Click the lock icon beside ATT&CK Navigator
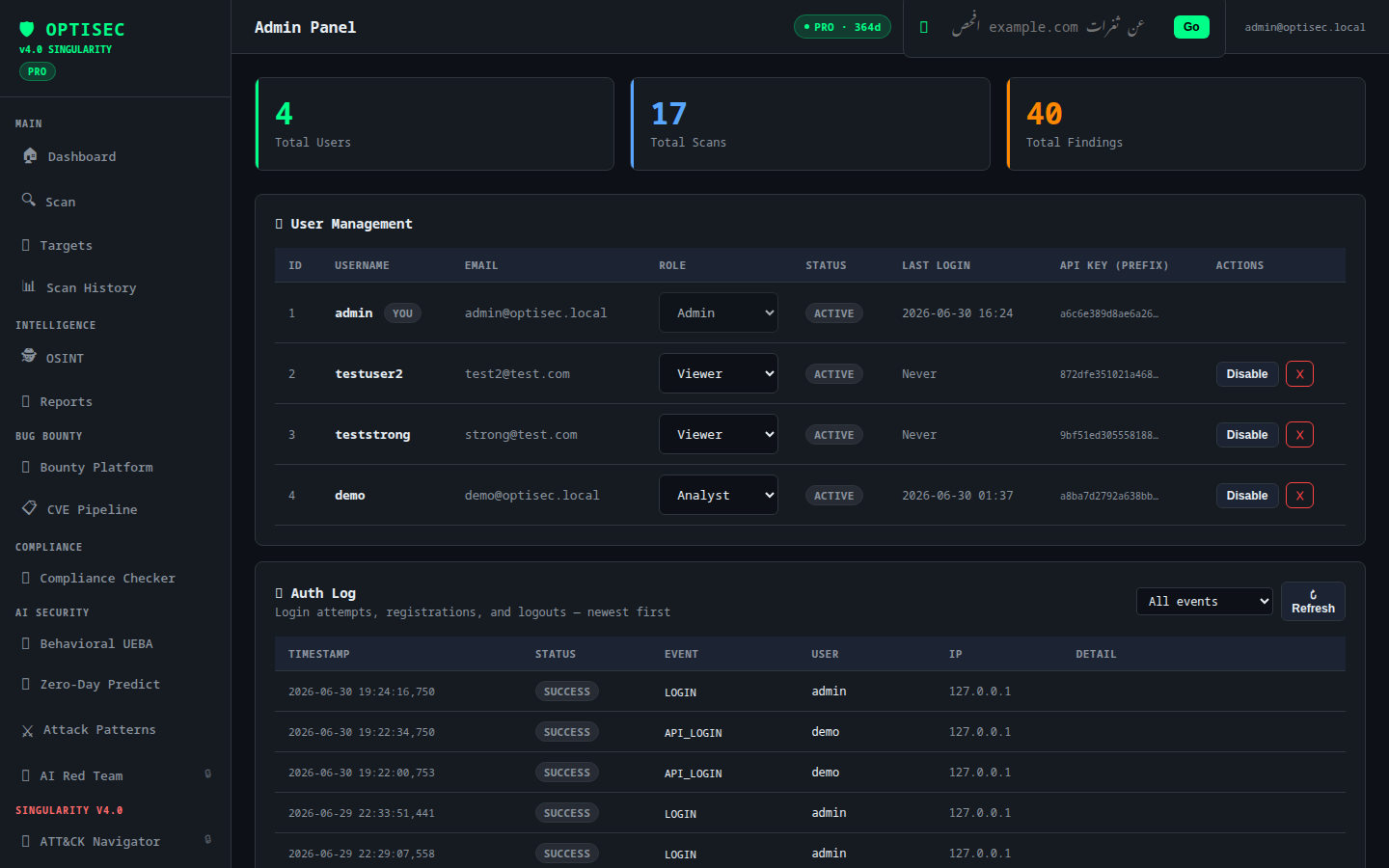The width and height of the screenshot is (1389, 868). pos(208,839)
